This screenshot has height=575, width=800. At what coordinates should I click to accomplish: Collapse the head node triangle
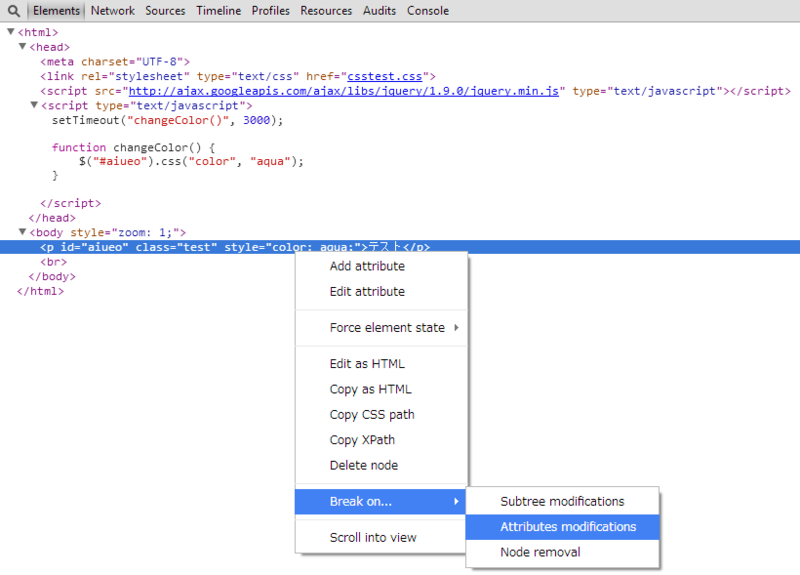tap(22, 46)
